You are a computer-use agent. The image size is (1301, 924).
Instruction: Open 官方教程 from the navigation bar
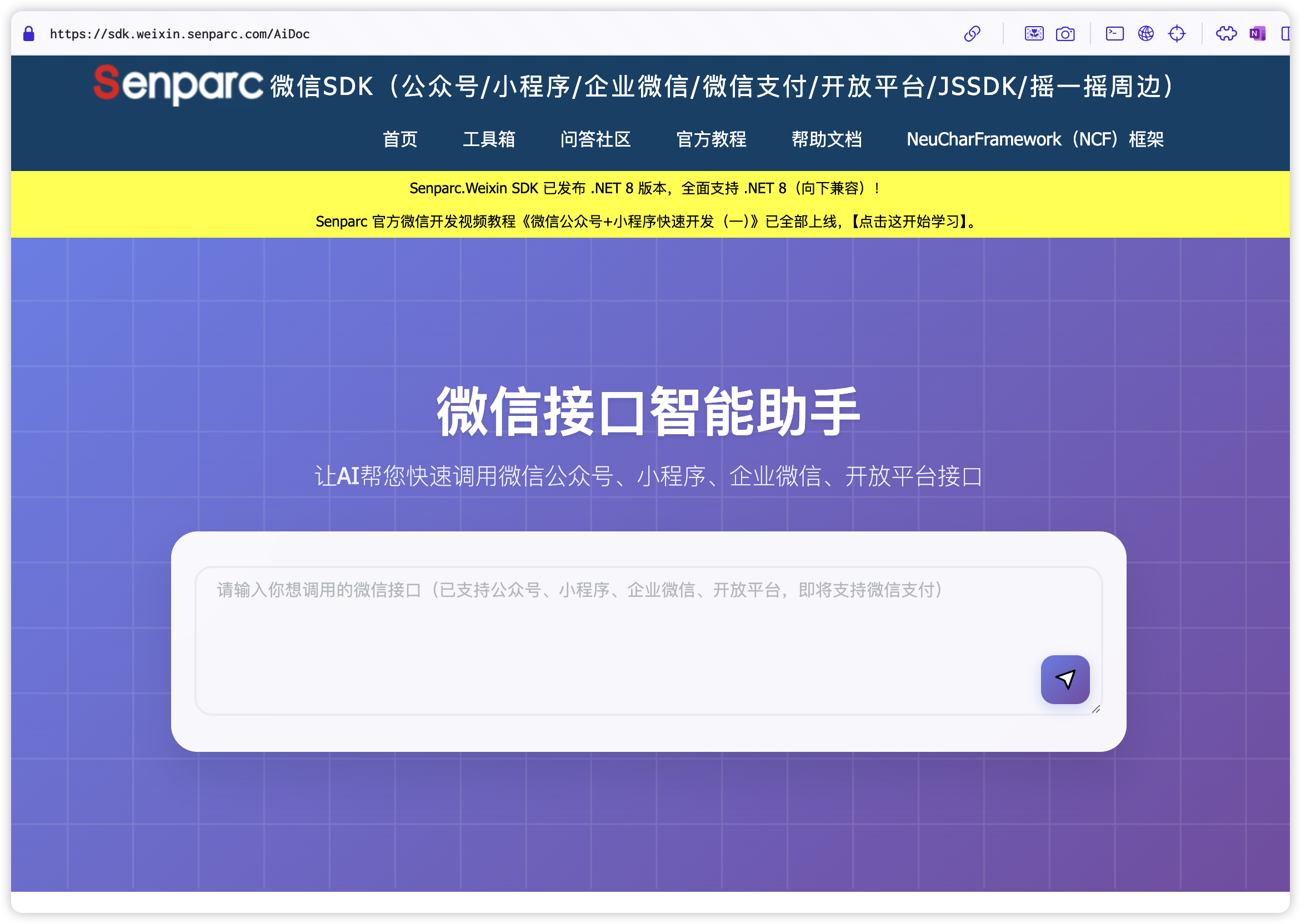click(711, 139)
